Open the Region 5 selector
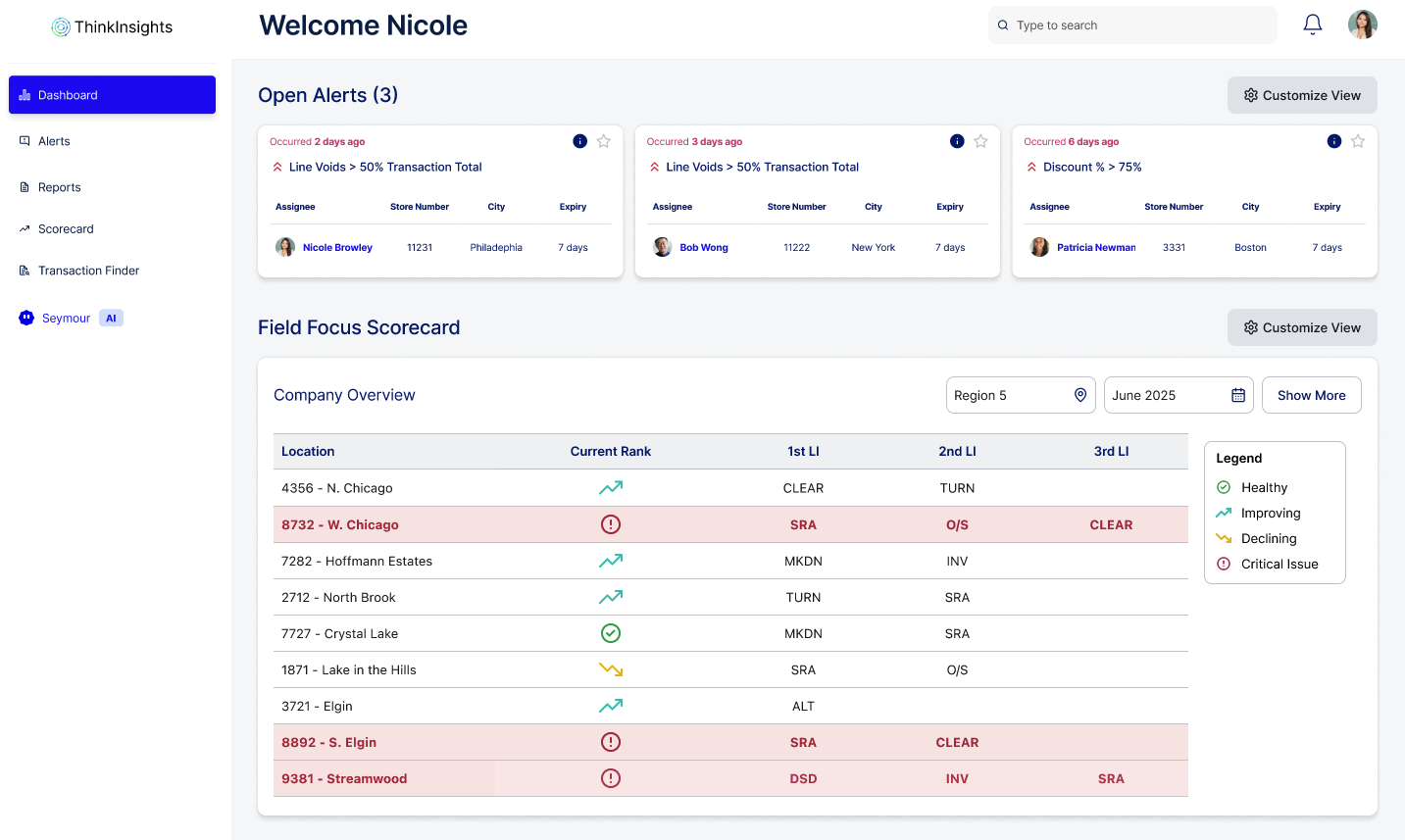This screenshot has height=840, width=1405. 1020,395
